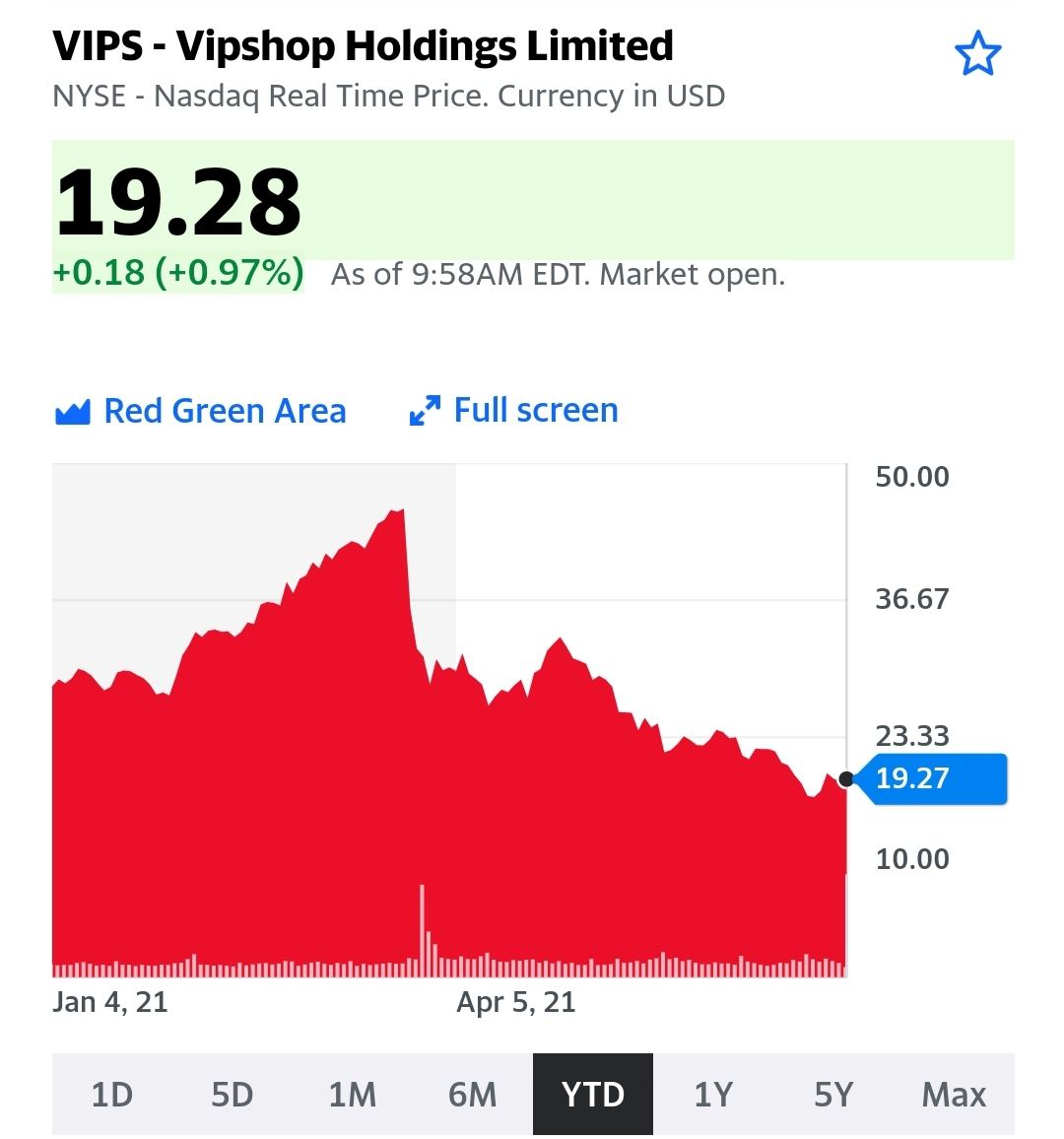Image resolution: width=1064 pixels, height=1139 pixels.
Task: Click the Red Green Area chart icon
Action: 72,412
